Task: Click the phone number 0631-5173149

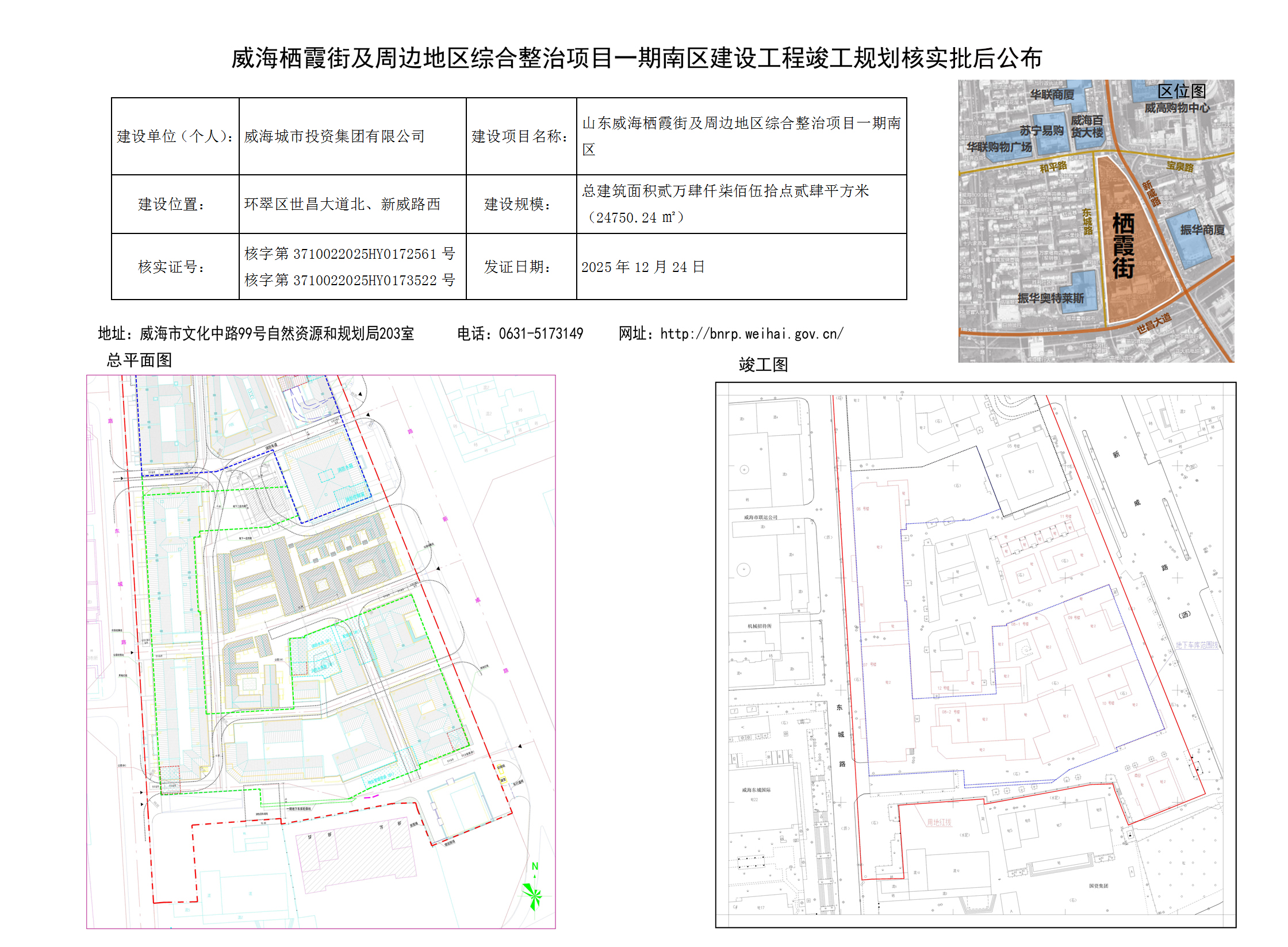Action: tap(540, 334)
